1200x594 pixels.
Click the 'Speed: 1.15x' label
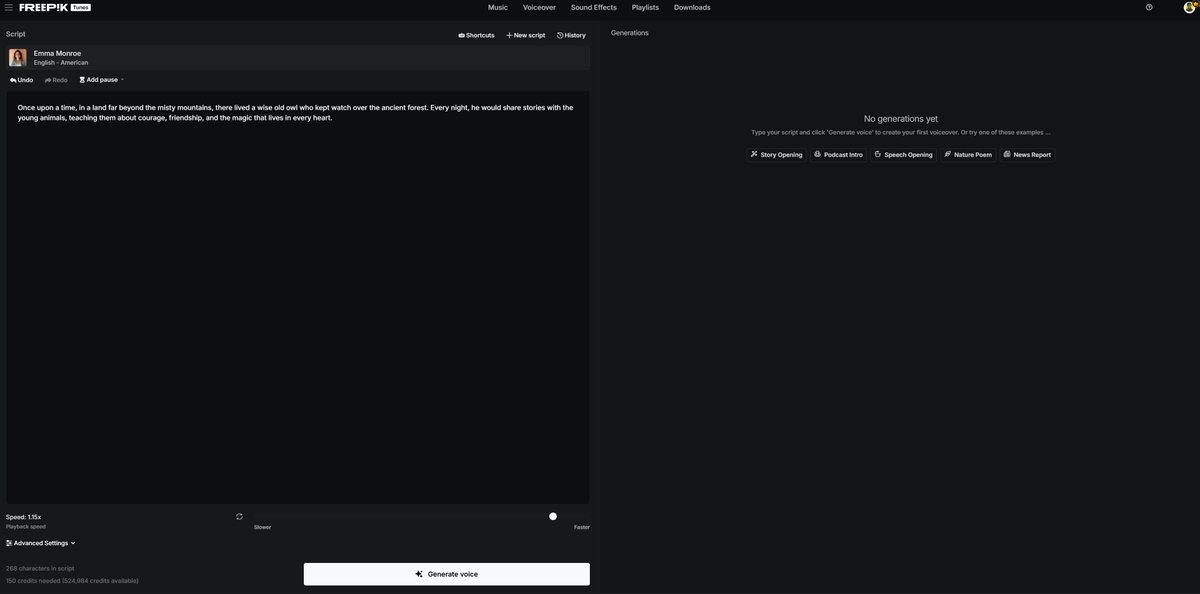click(x=24, y=517)
